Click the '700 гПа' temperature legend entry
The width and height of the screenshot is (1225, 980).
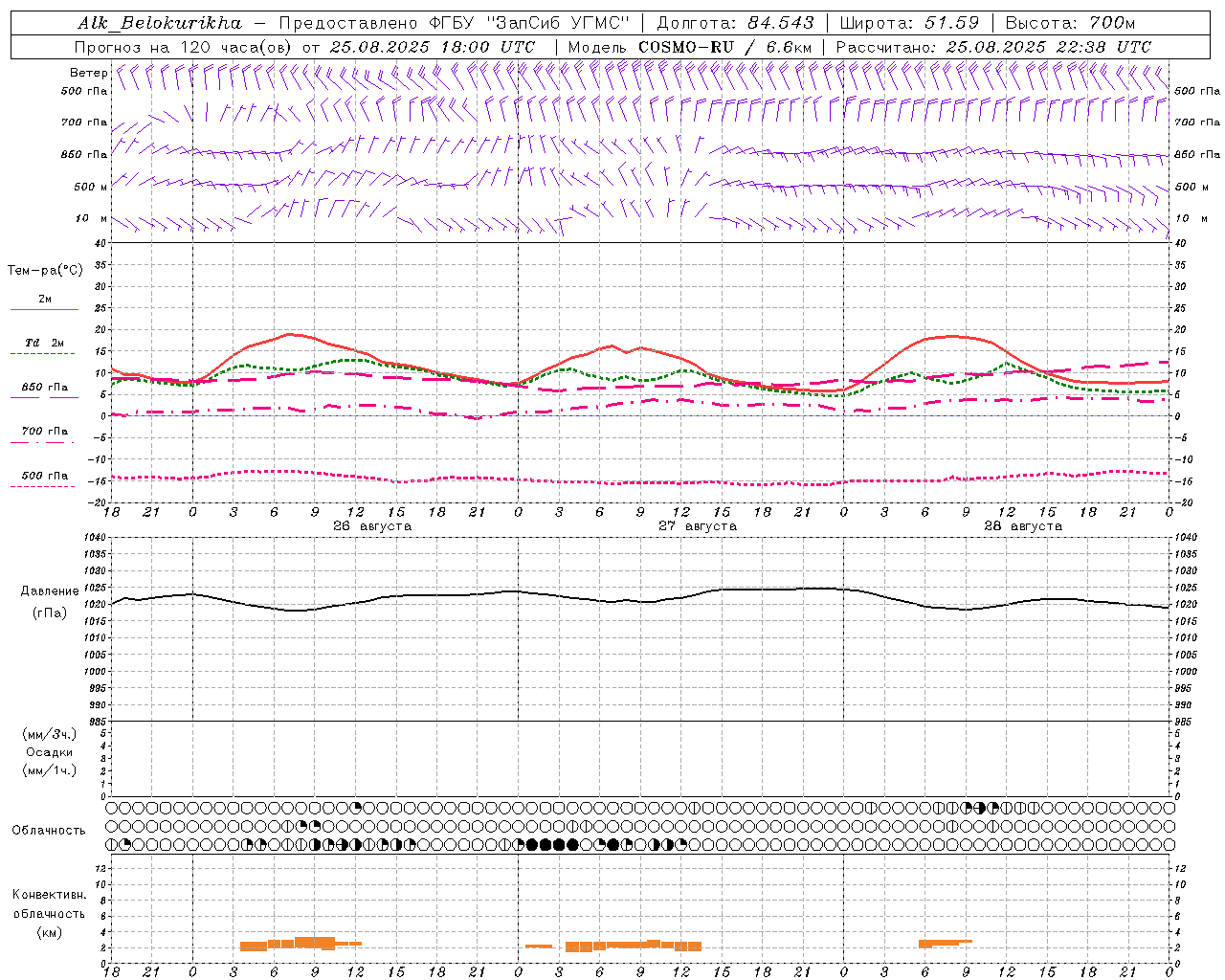pos(45,432)
